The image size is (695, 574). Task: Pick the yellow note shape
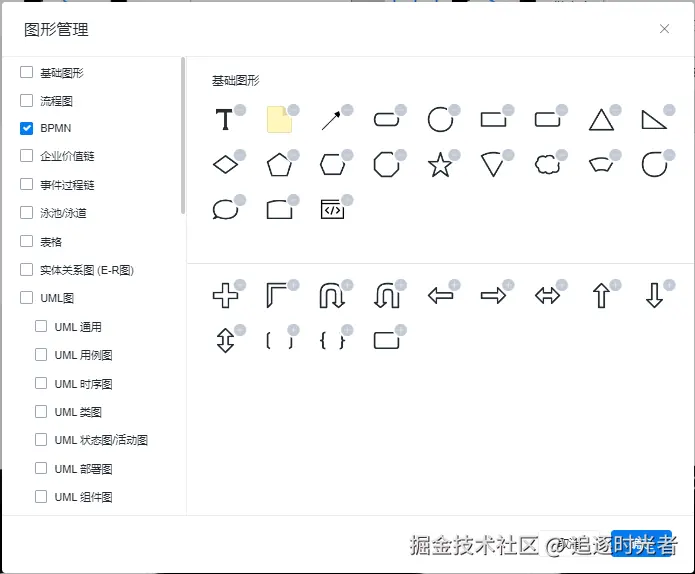(x=279, y=120)
